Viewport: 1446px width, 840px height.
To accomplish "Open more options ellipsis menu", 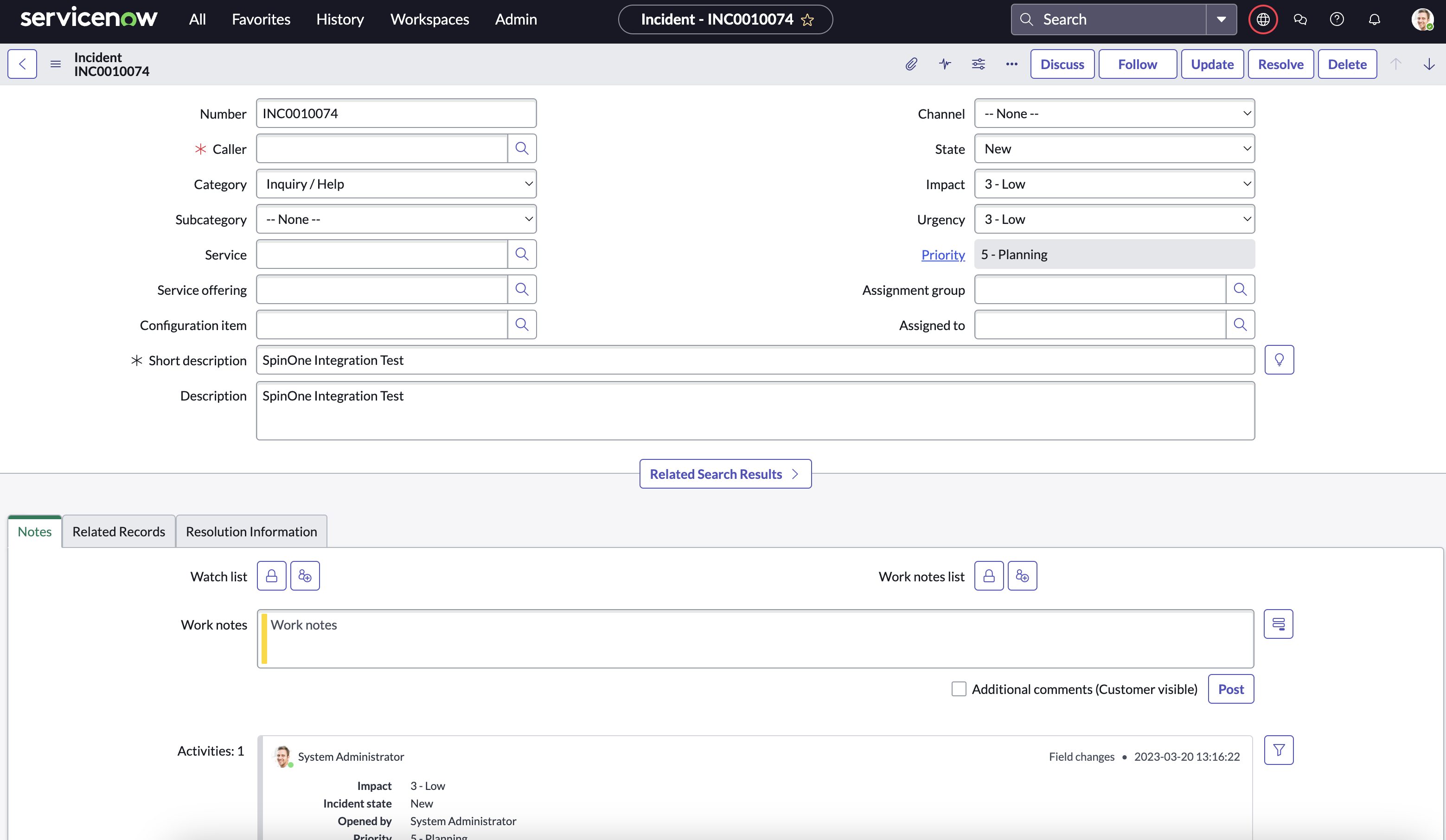I will [x=1011, y=64].
